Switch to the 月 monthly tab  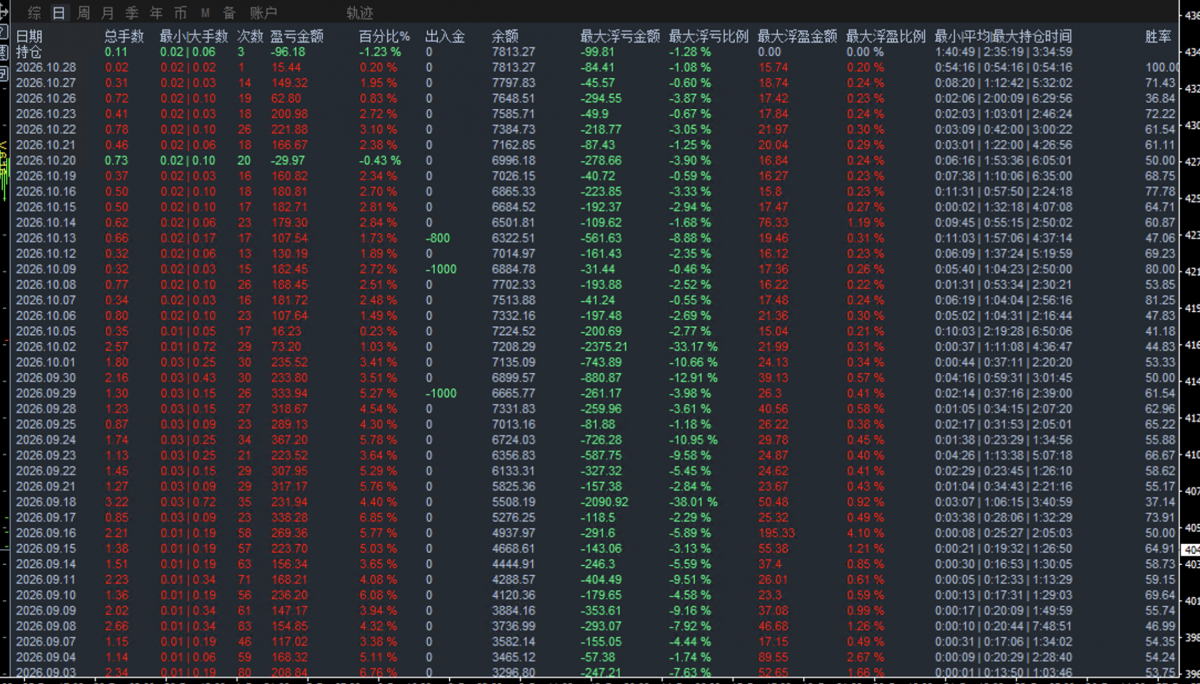point(107,13)
